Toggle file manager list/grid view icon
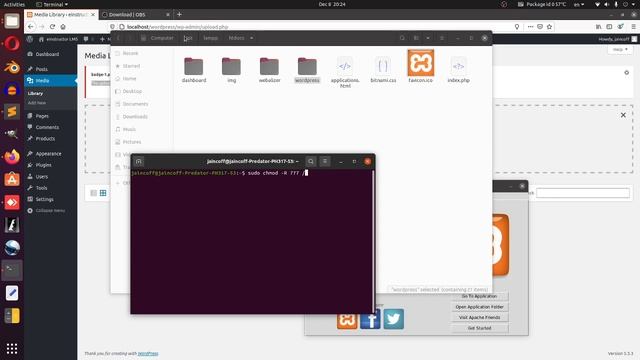 click(x=416, y=38)
